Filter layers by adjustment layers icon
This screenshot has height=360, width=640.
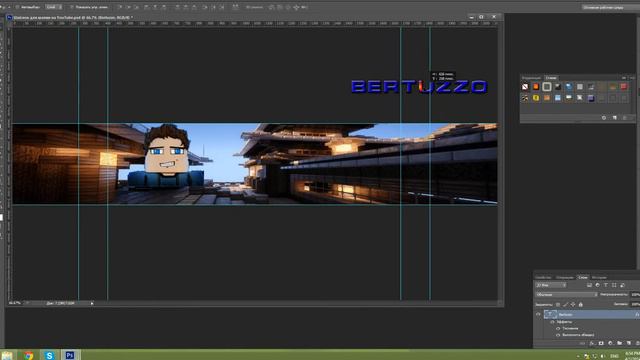[x=598, y=285]
